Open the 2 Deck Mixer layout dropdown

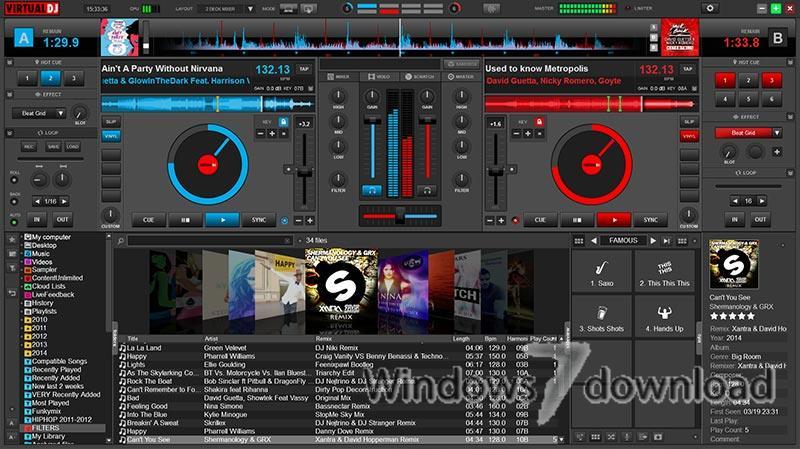[250, 9]
